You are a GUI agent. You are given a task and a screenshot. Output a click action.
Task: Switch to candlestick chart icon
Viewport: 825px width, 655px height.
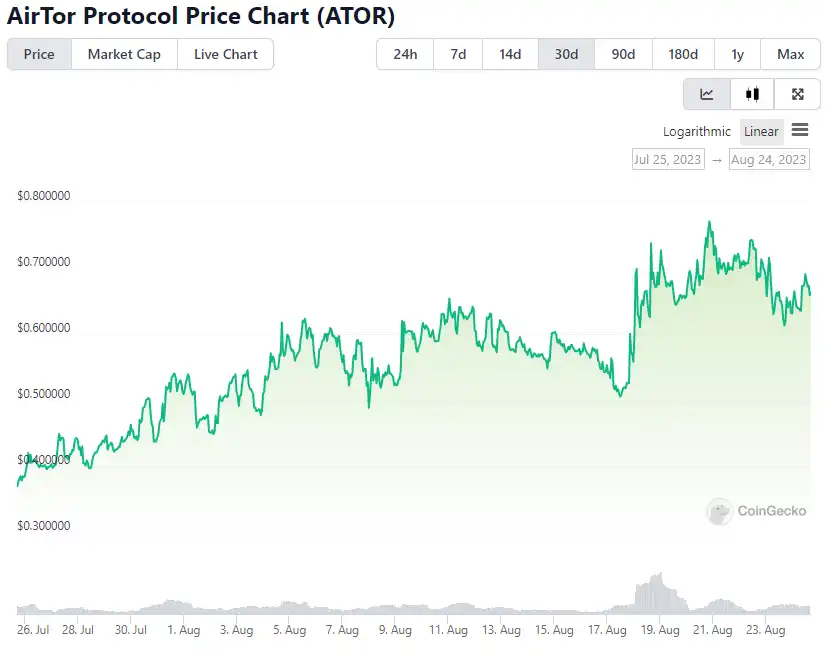[752, 94]
